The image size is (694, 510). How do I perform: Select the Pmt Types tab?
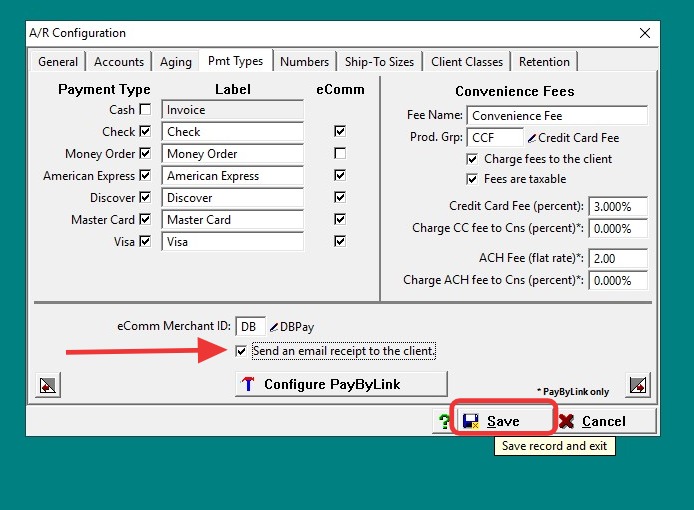click(235, 61)
